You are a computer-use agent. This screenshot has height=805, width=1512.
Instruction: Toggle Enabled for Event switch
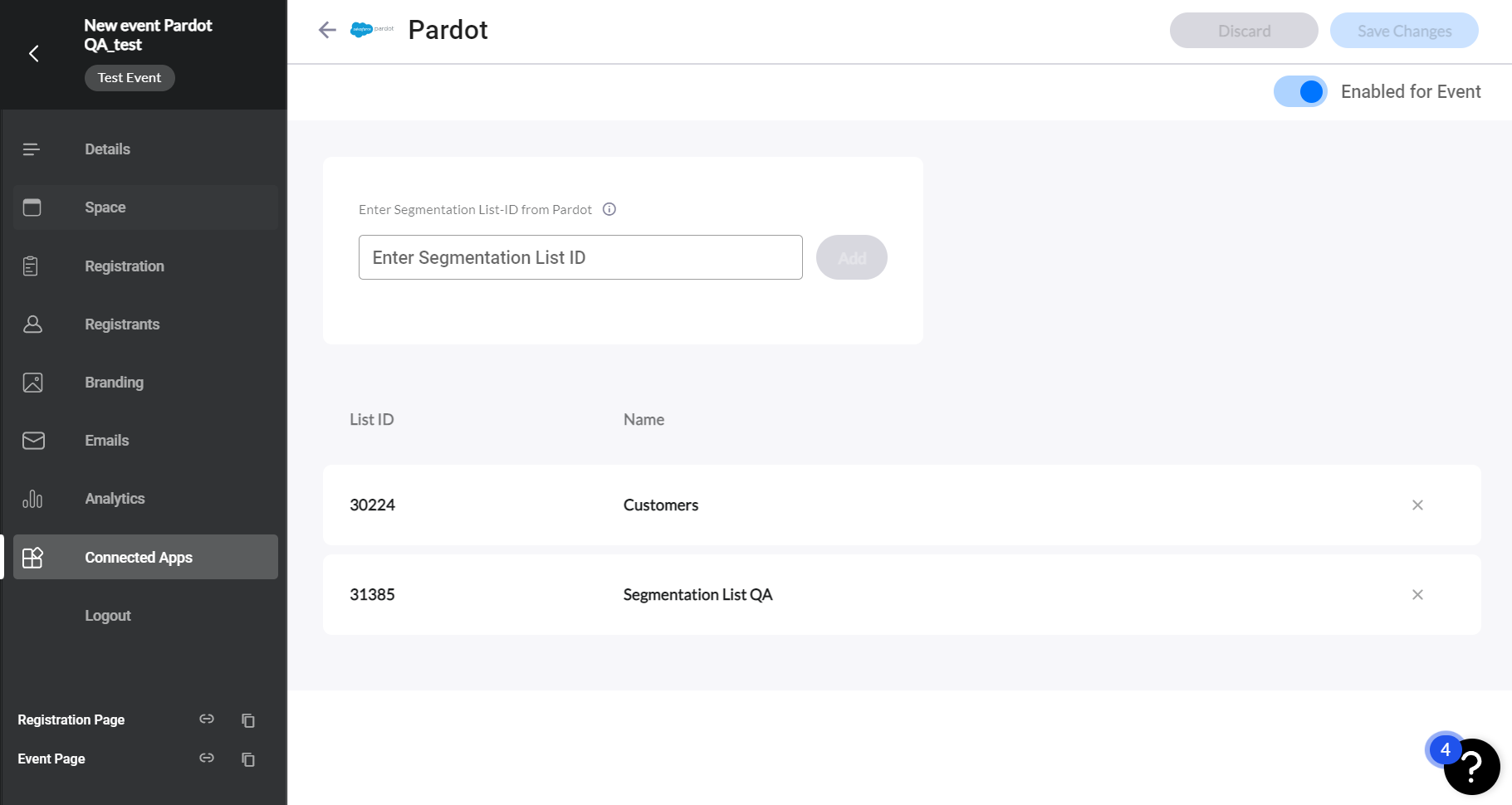(x=1300, y=92)
